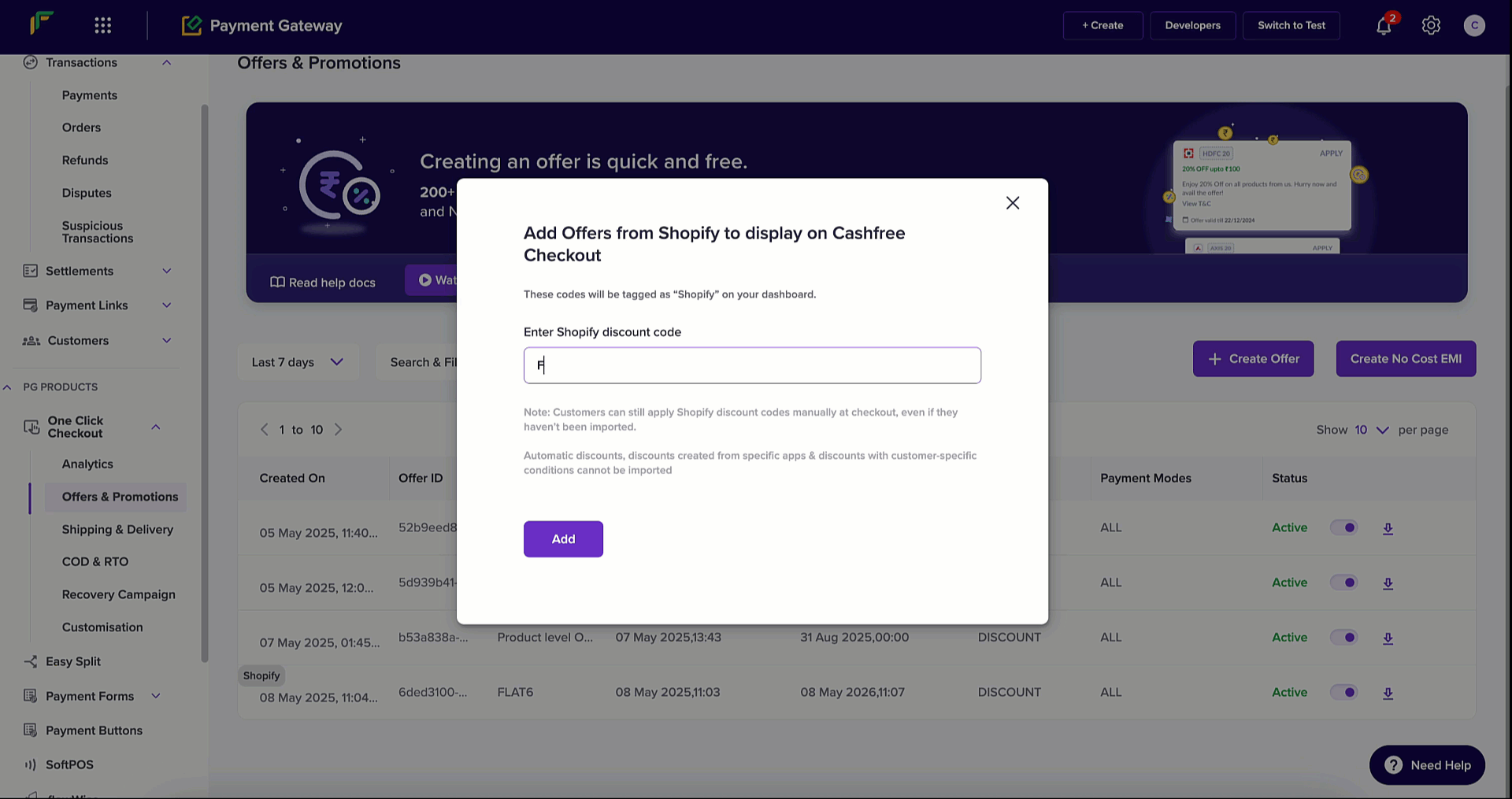Open the rows per page dropdown

point(1372,430)
